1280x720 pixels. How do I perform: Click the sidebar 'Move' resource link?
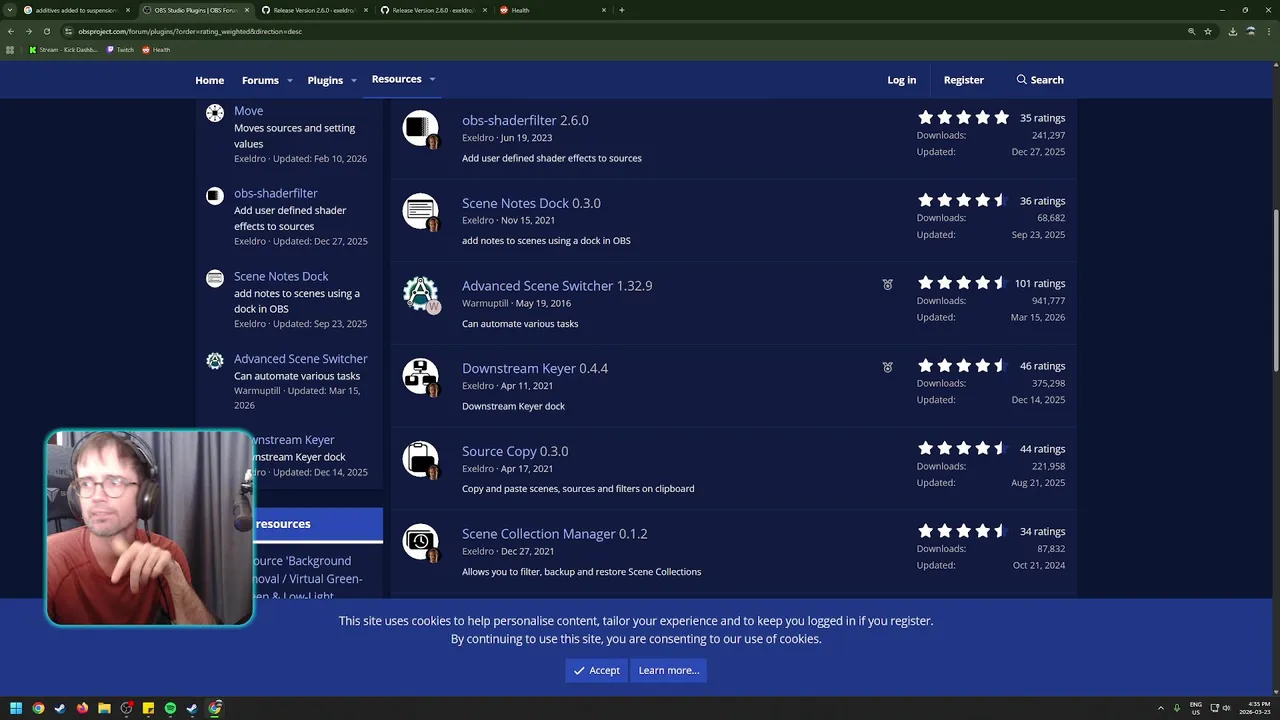[248, 111]
